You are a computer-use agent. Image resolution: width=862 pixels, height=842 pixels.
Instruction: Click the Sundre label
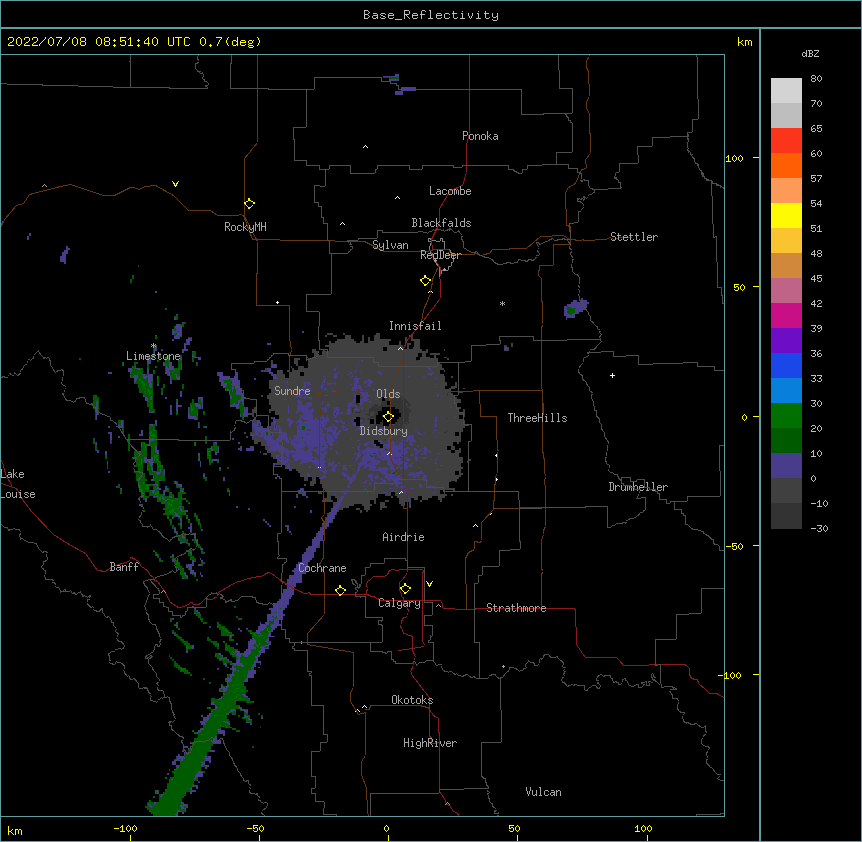pos(292,391)
